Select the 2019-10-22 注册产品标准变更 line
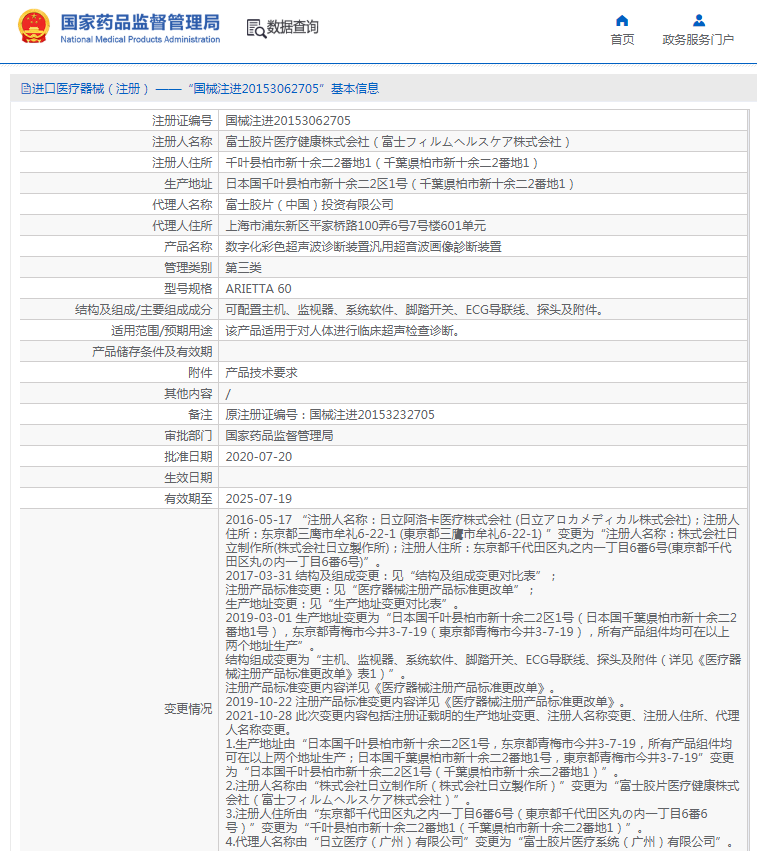The width and height of the screenshot is (757, 851). [x=425, y=702]
